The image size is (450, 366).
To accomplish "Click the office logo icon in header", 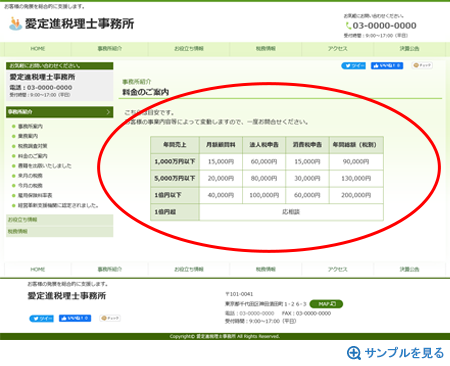I will click(x=15, y=23).
